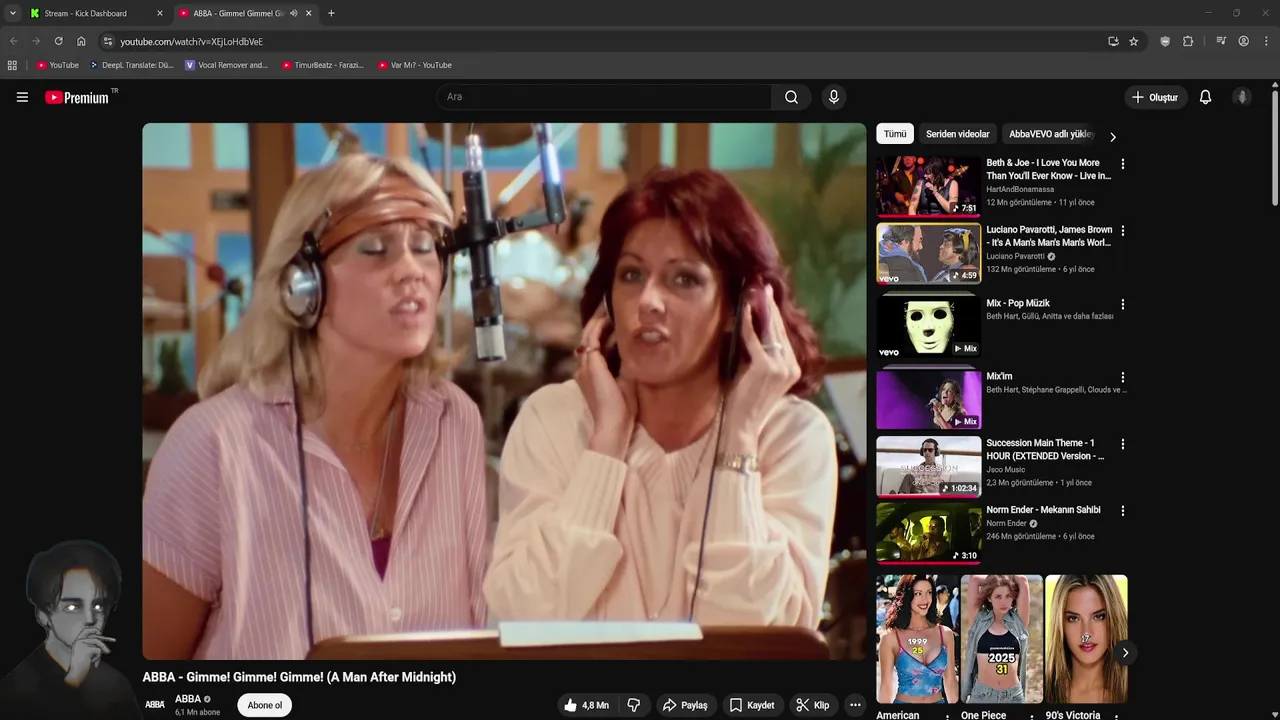Bookmark this page with star icon
This screenshot has height=720, width=1280.
(x=1134, y=41)
